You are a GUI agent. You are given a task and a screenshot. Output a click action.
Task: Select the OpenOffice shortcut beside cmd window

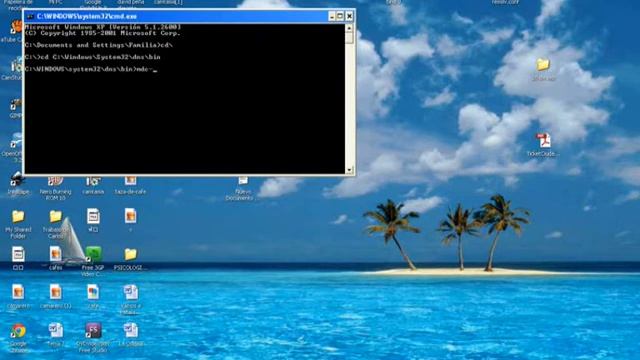coord(12,147)
